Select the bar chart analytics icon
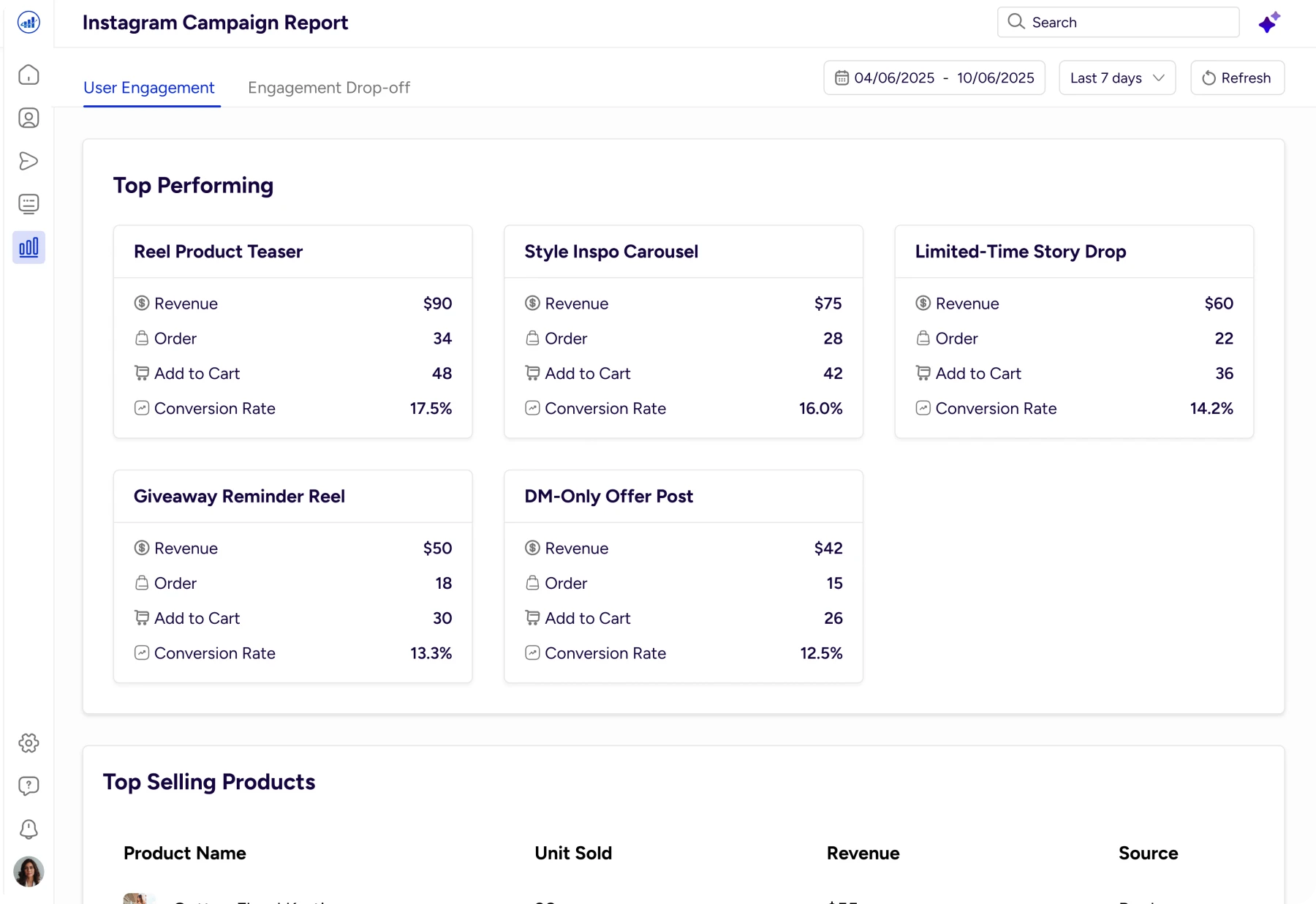 coord(29,247)
